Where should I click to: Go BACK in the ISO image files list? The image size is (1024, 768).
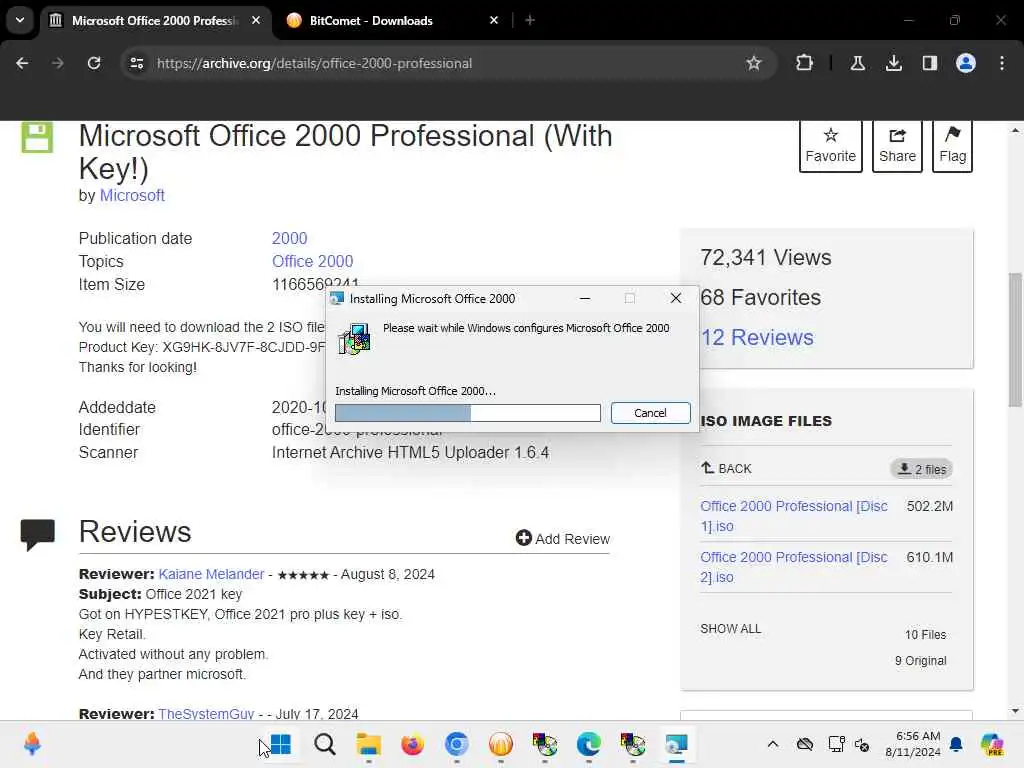point(726,468)
